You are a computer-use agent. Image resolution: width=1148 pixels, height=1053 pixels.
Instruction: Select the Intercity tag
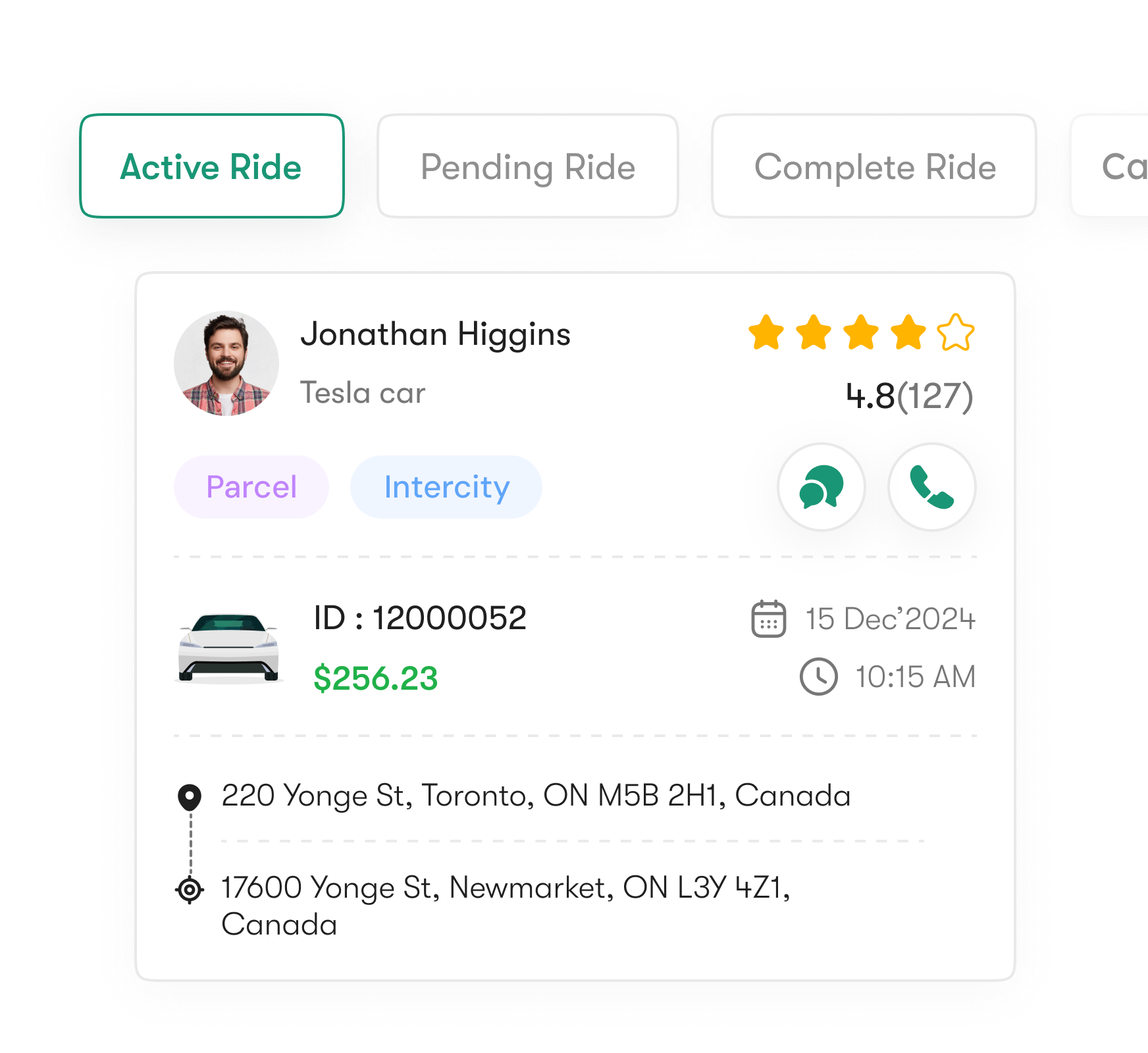point(446,487)
